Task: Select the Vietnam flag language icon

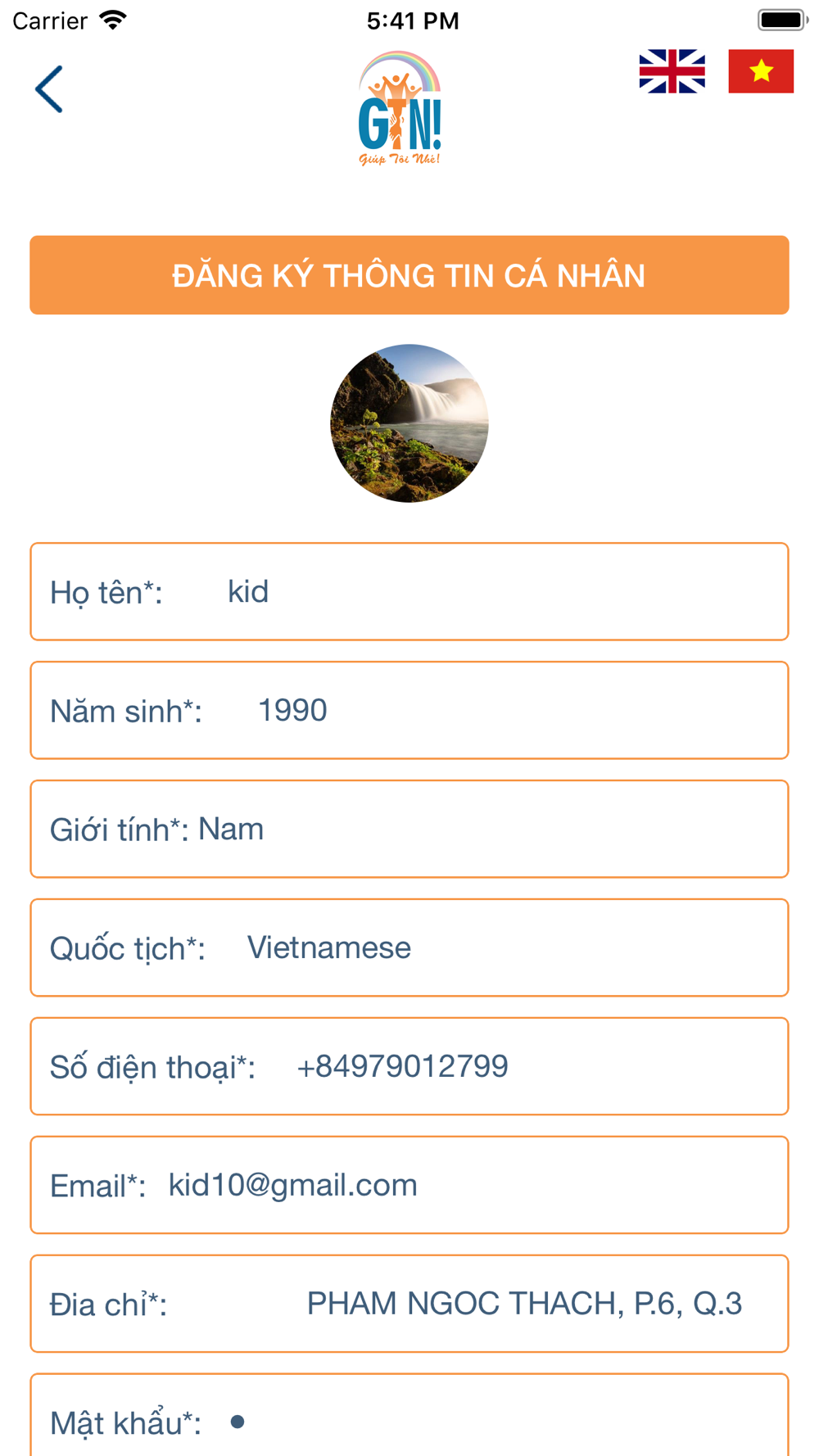Action: coord(761,71)
